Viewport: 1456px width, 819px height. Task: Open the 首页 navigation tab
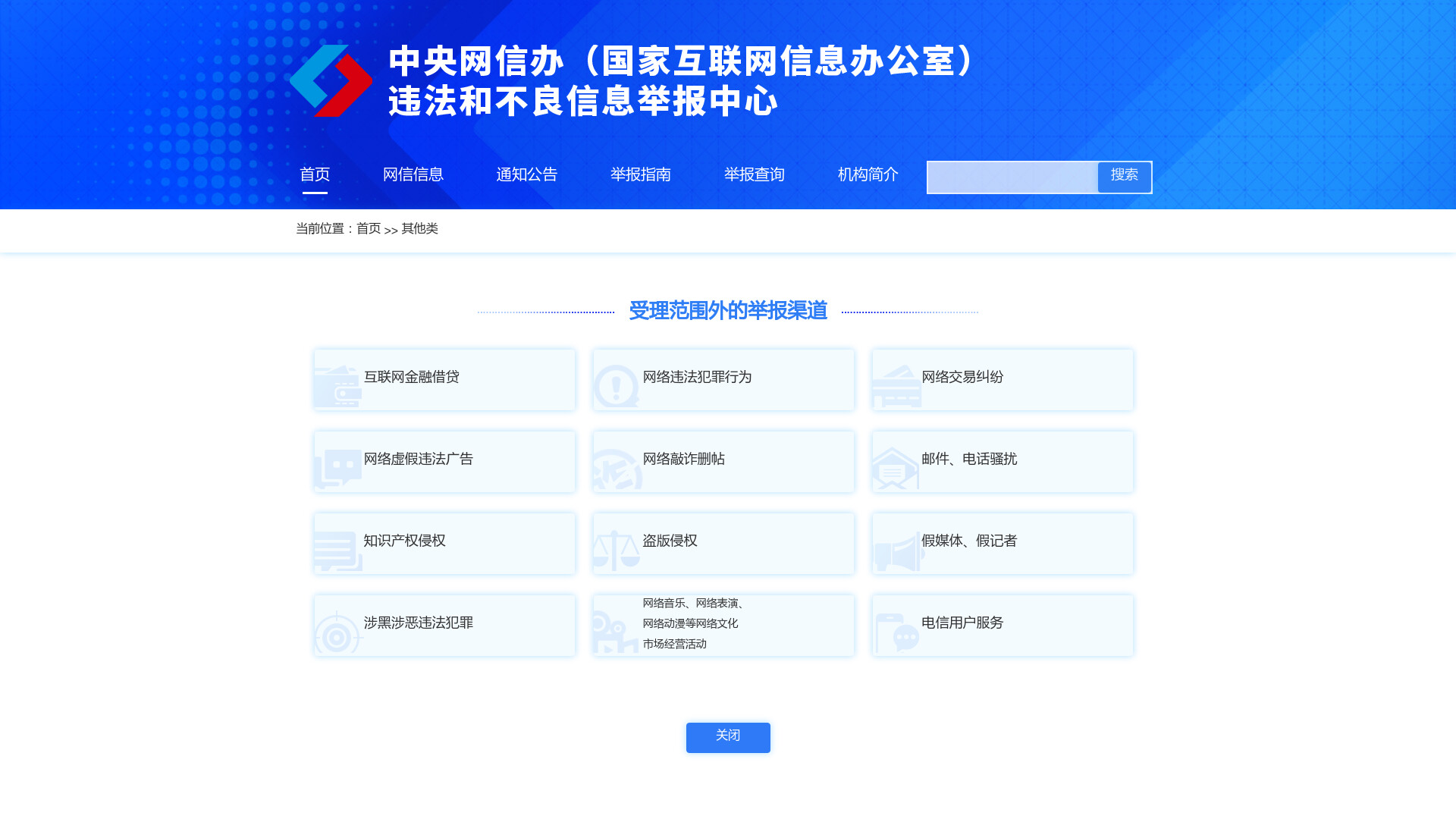point(315,174)
